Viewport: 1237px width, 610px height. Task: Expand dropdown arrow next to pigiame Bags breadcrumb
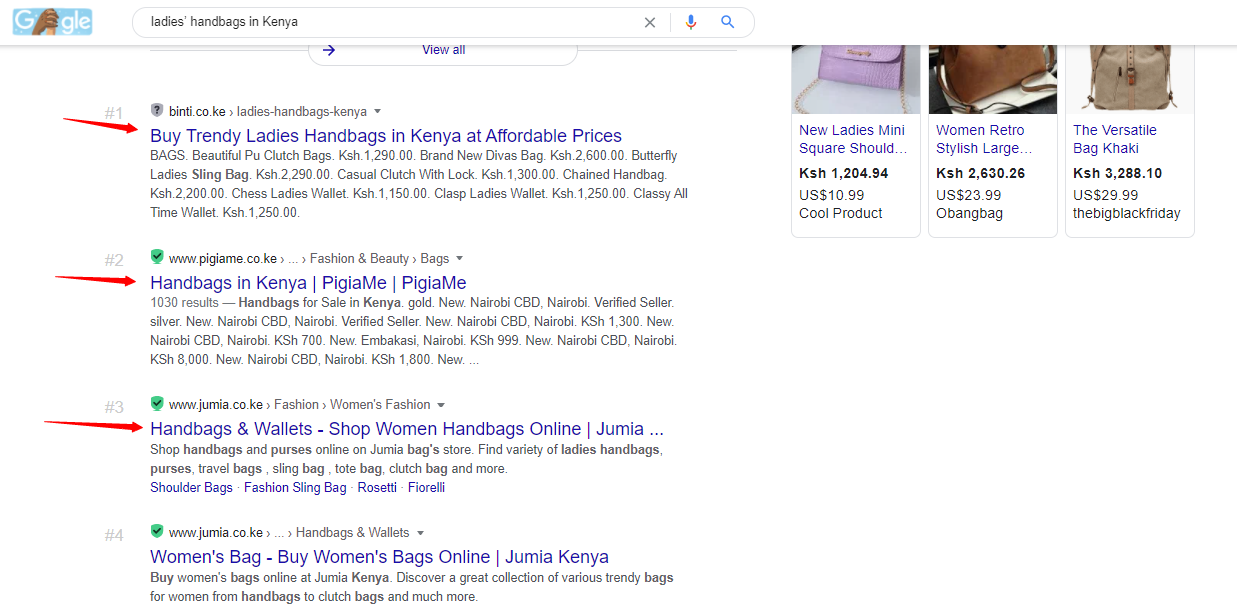(x=459, y=259)
